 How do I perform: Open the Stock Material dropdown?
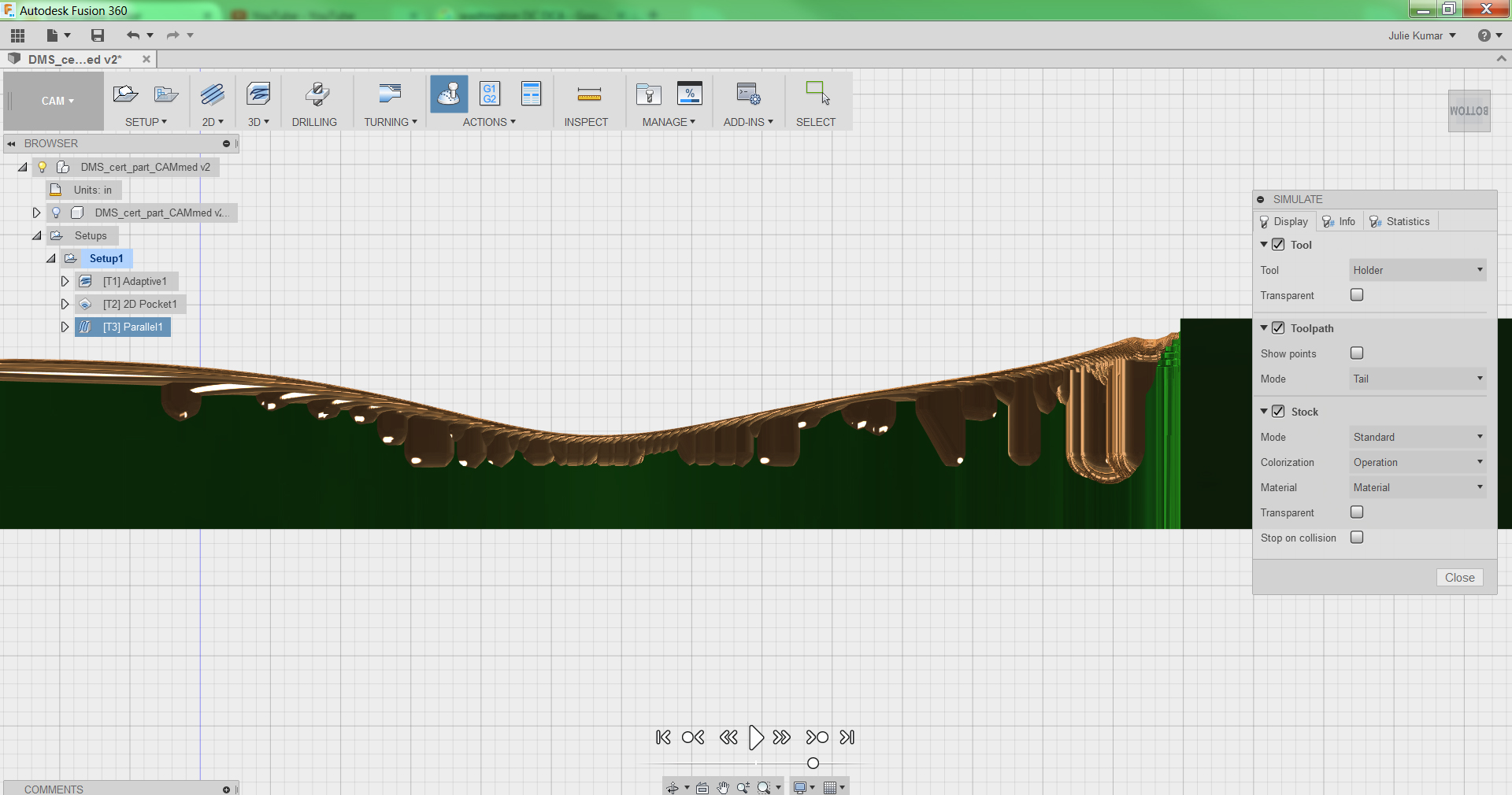1417,487
